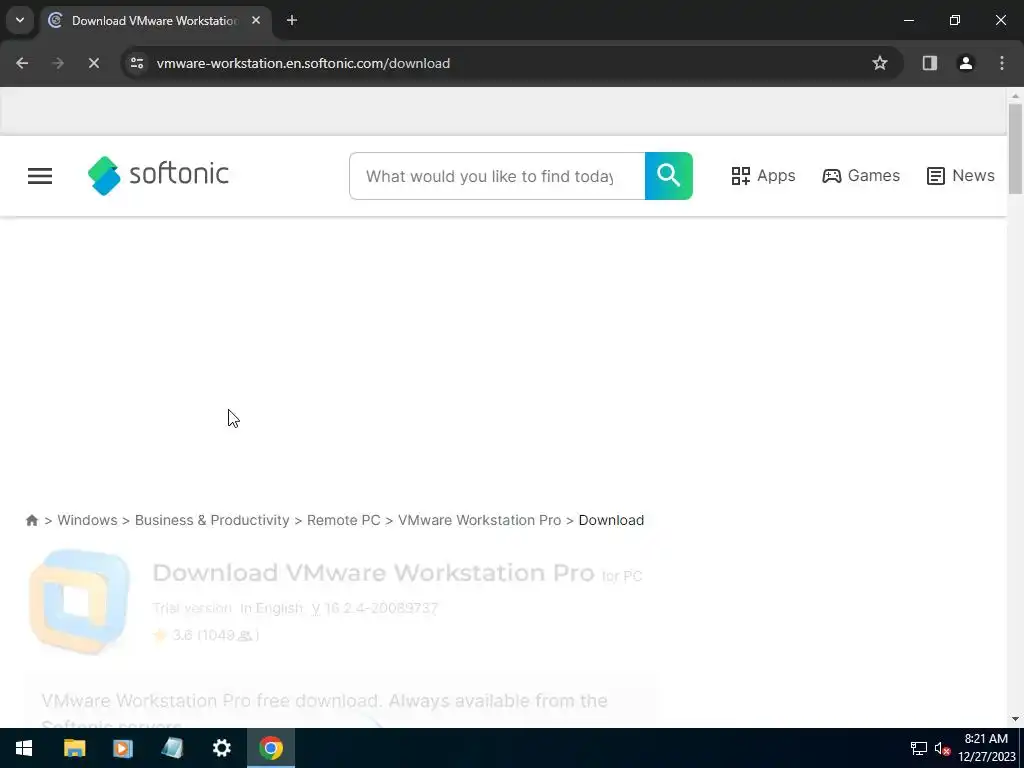Open Settings from the taskbar
Viewport: 1024px width, 768px height.
[x=221, y=748]
